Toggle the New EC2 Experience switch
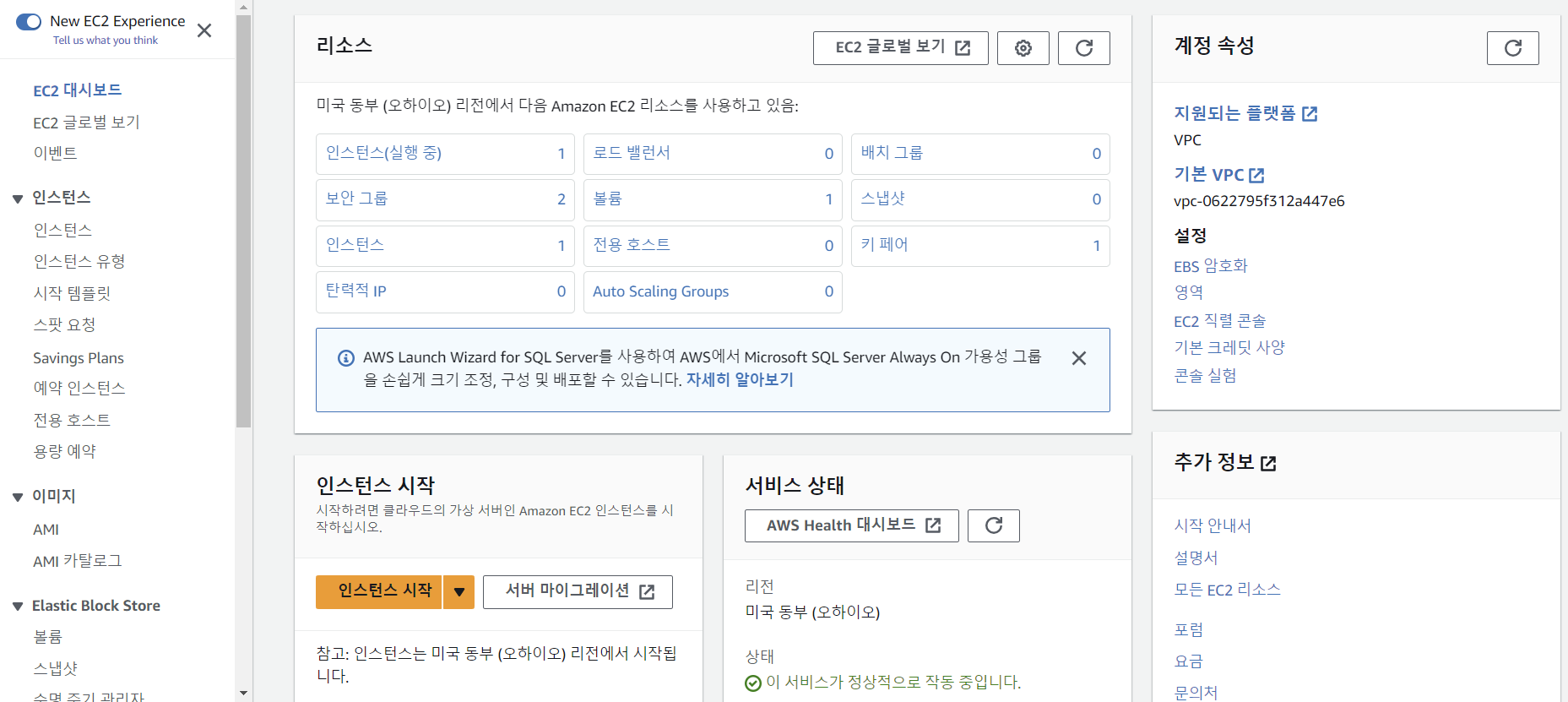Image resolution: width=1568 pixels, height=702 pixels. [x=29, y=22]
